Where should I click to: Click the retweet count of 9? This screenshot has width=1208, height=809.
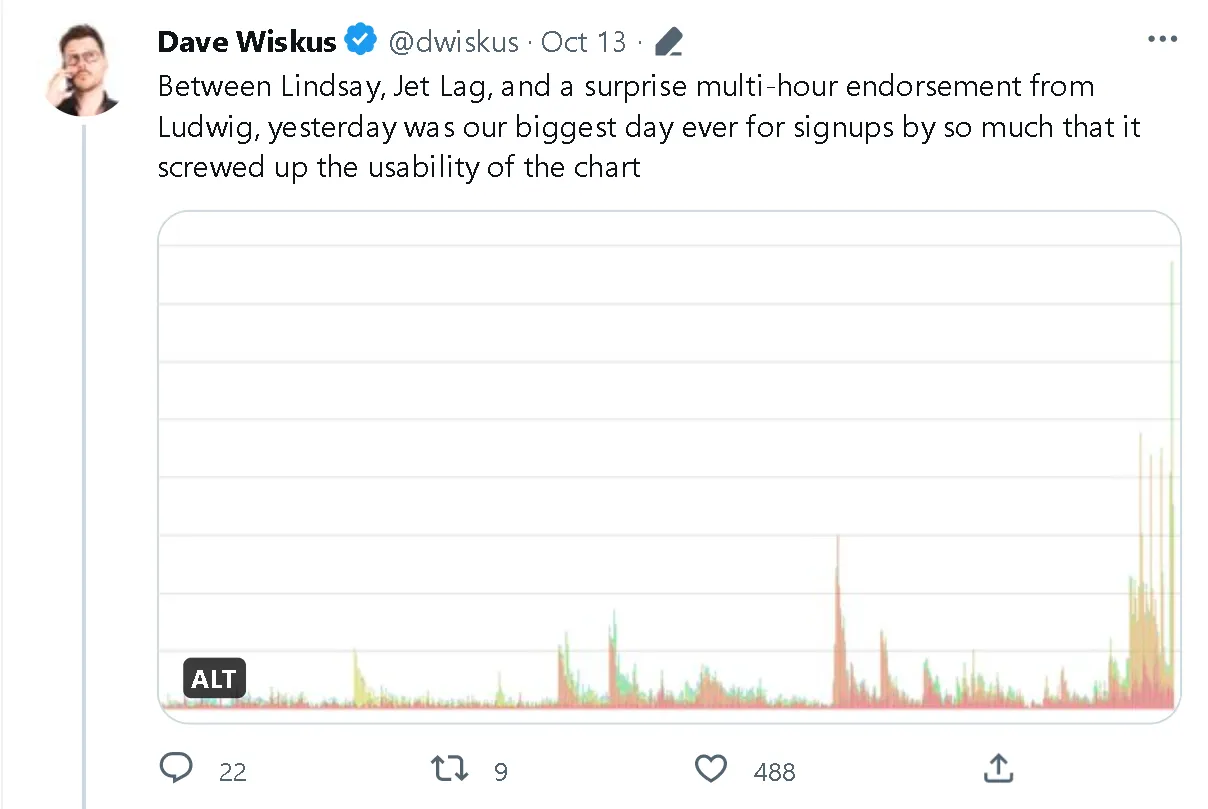(x=501, y=771)
